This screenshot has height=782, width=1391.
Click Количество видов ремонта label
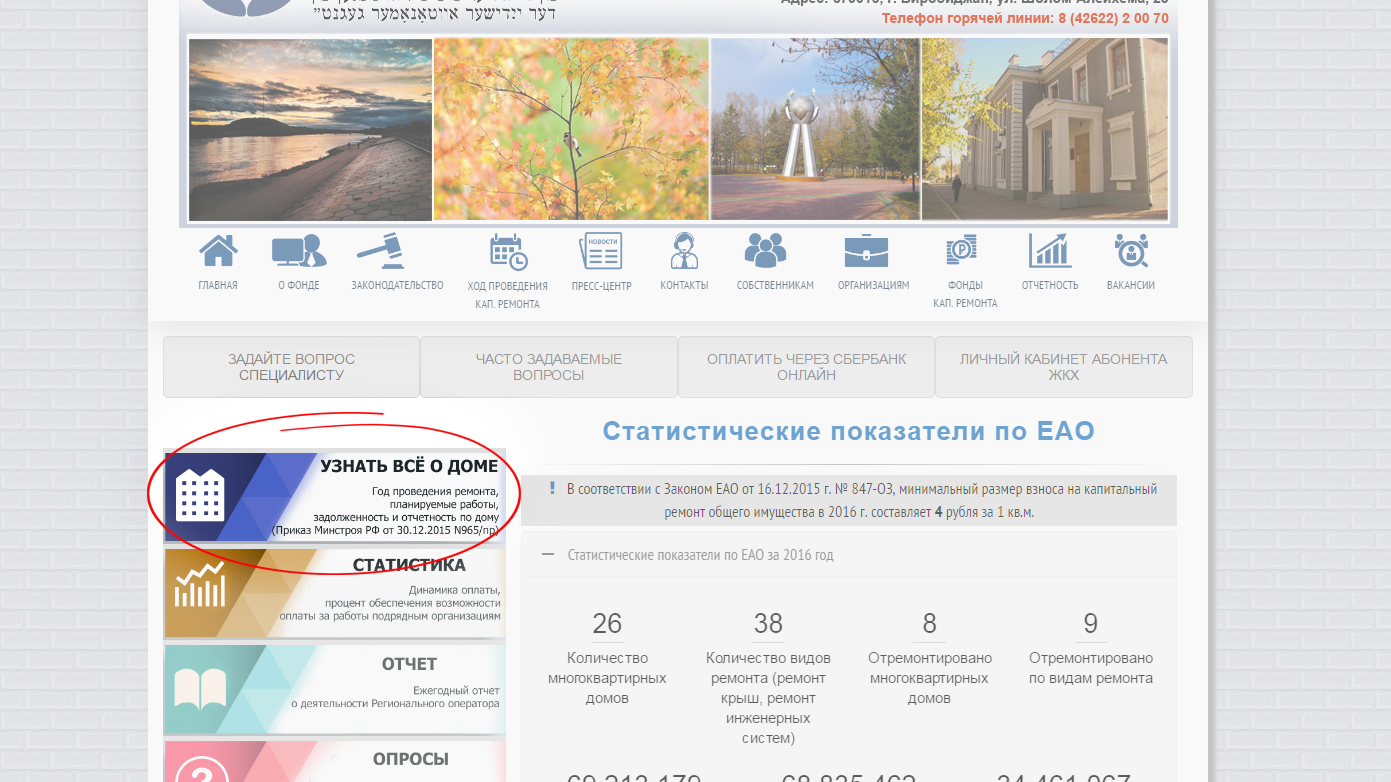pos(768,698)
